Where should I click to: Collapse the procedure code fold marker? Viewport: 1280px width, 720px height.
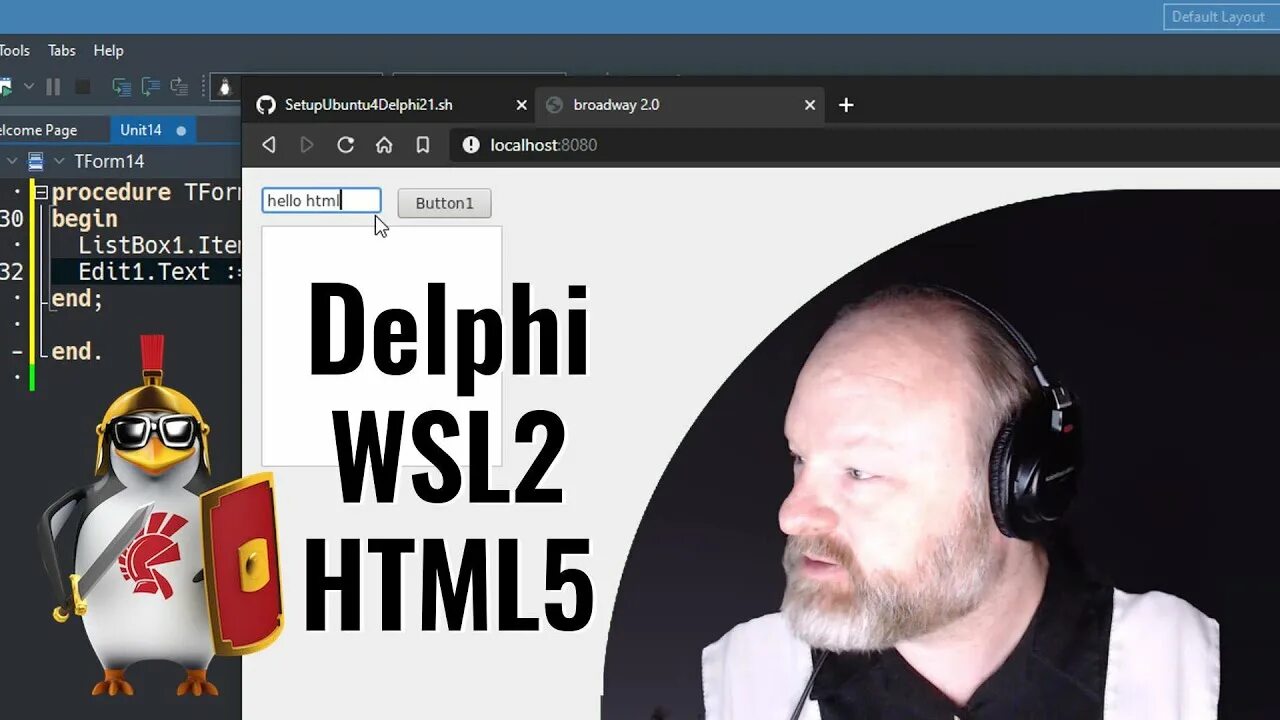[41, 192]
